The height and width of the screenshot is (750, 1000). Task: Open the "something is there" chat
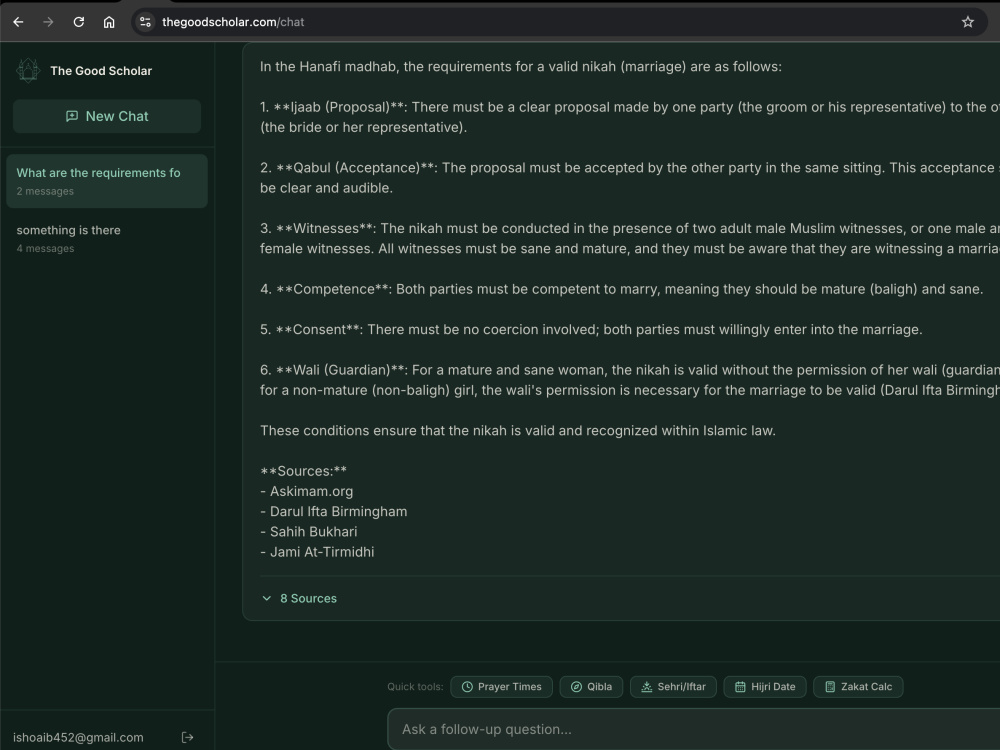(x=107, y=239)
